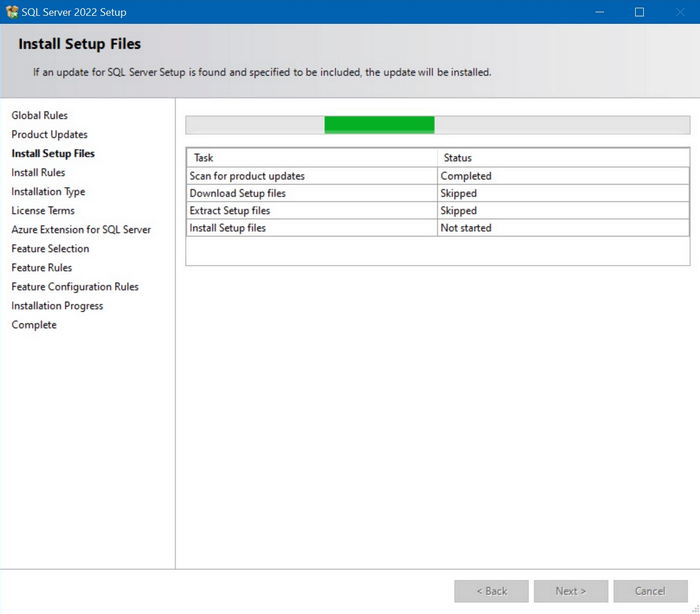
Task: Open the Install Rules step
Action: tap(38, 173)
